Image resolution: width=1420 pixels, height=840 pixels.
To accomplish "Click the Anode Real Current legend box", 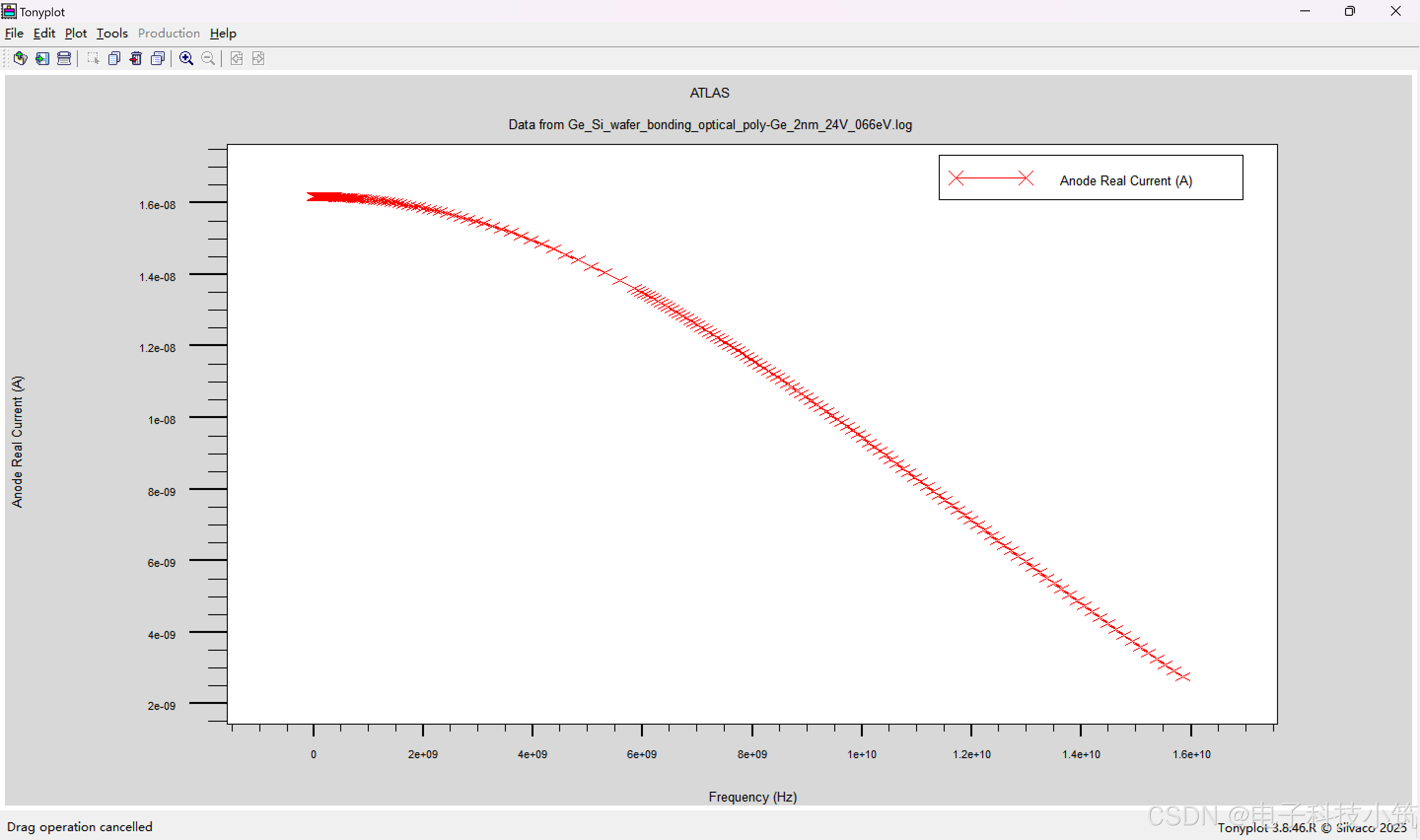I will [1090, 178].
